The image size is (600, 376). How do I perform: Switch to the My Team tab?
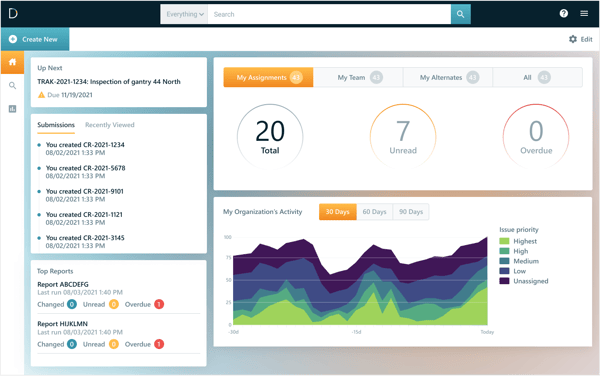tap(358, 78)
